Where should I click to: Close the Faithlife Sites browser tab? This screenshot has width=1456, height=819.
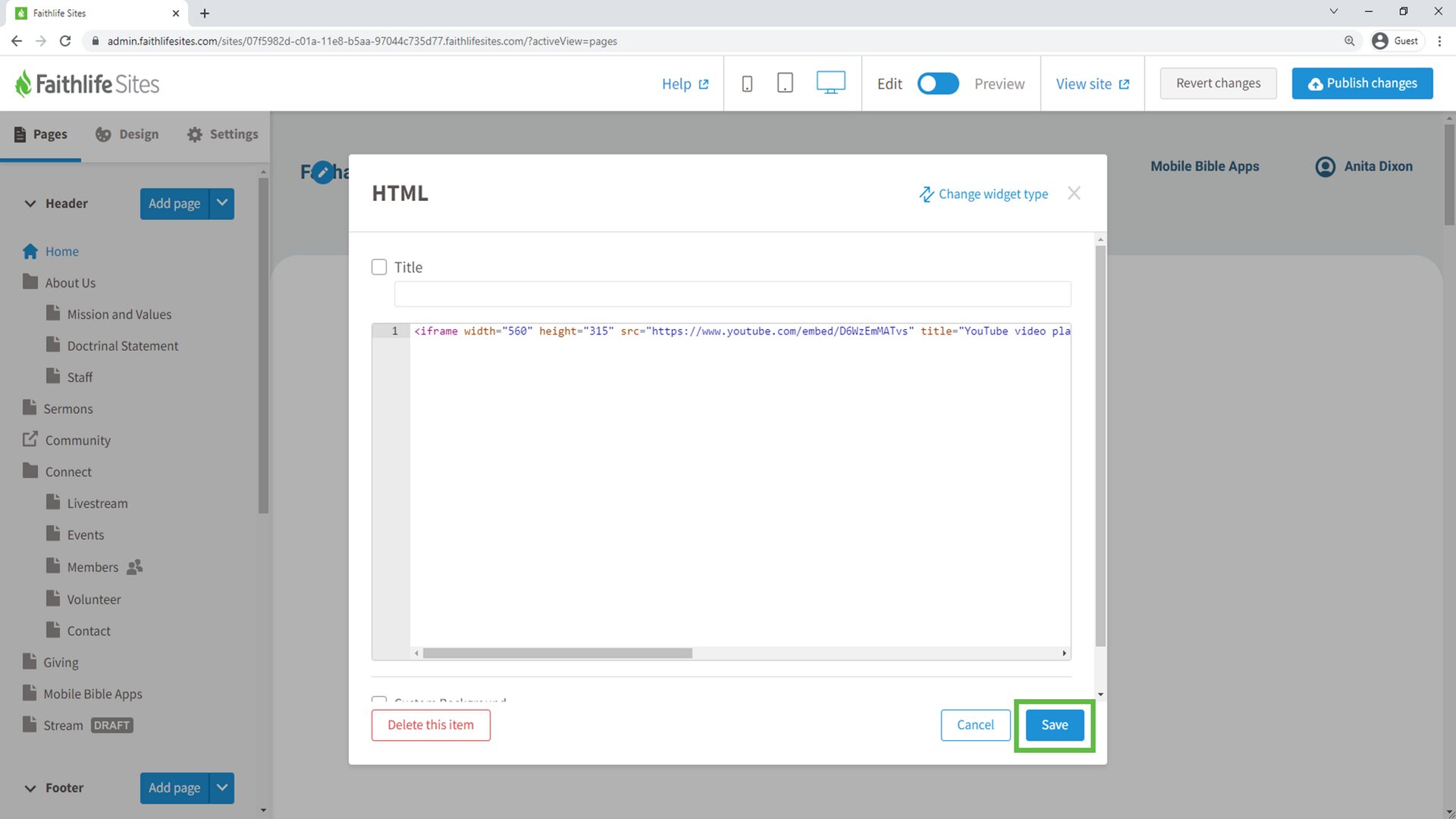175,13
